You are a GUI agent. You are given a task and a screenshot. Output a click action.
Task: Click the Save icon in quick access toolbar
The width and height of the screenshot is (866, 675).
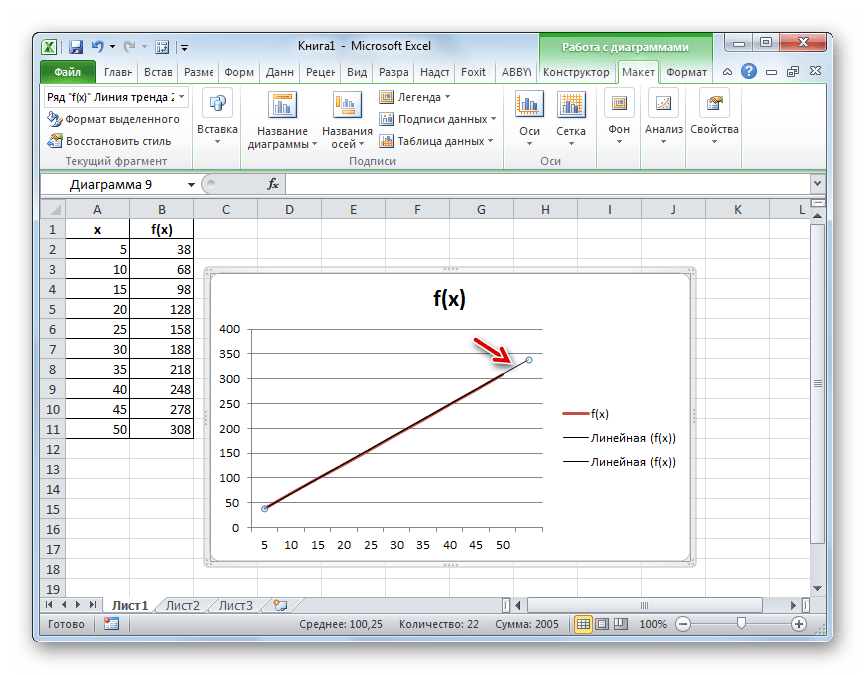[x=76, y=47]
